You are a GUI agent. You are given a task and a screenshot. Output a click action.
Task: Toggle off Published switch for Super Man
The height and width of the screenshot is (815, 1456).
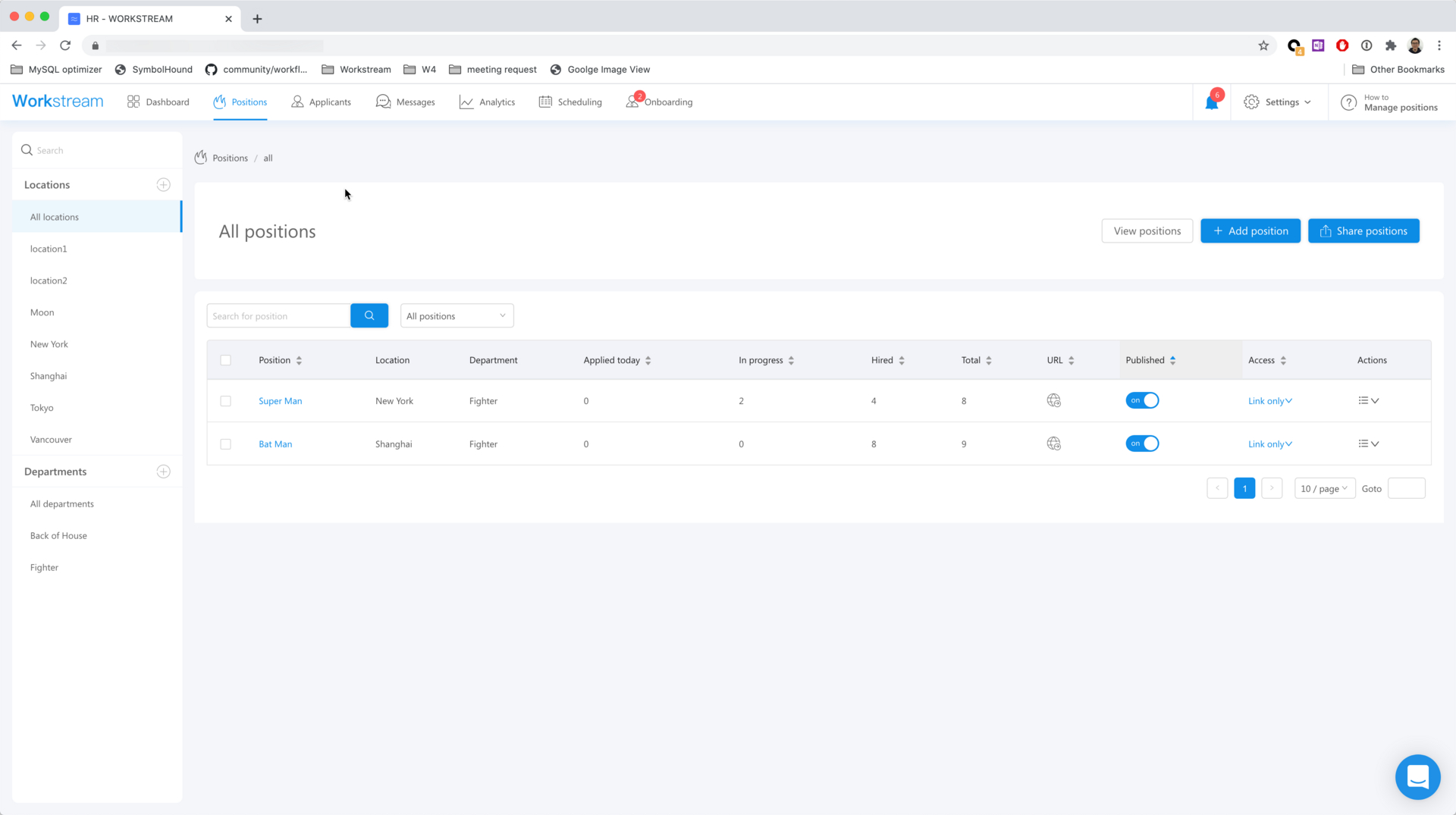coord(1142,401)
